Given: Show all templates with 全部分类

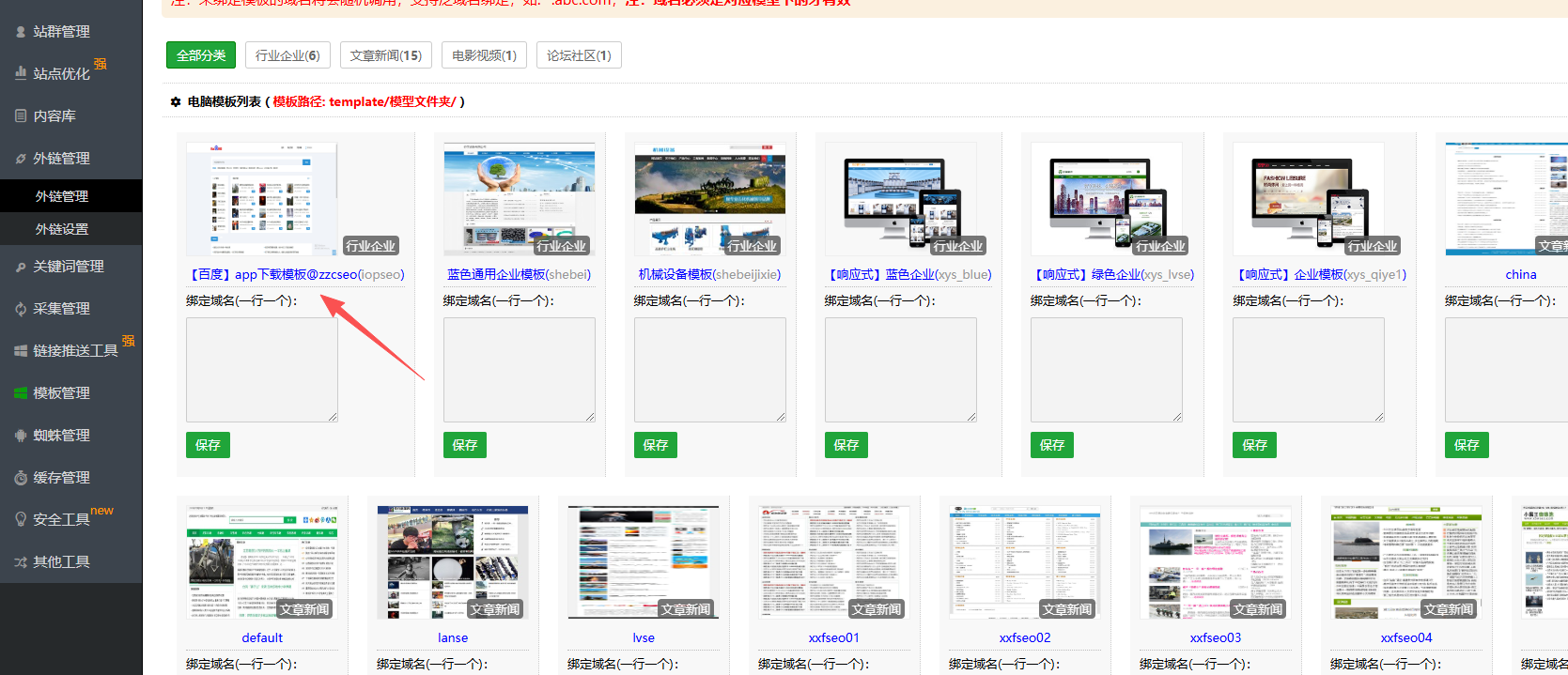Looking at the screenshot, I should click(x=201, y=55).
